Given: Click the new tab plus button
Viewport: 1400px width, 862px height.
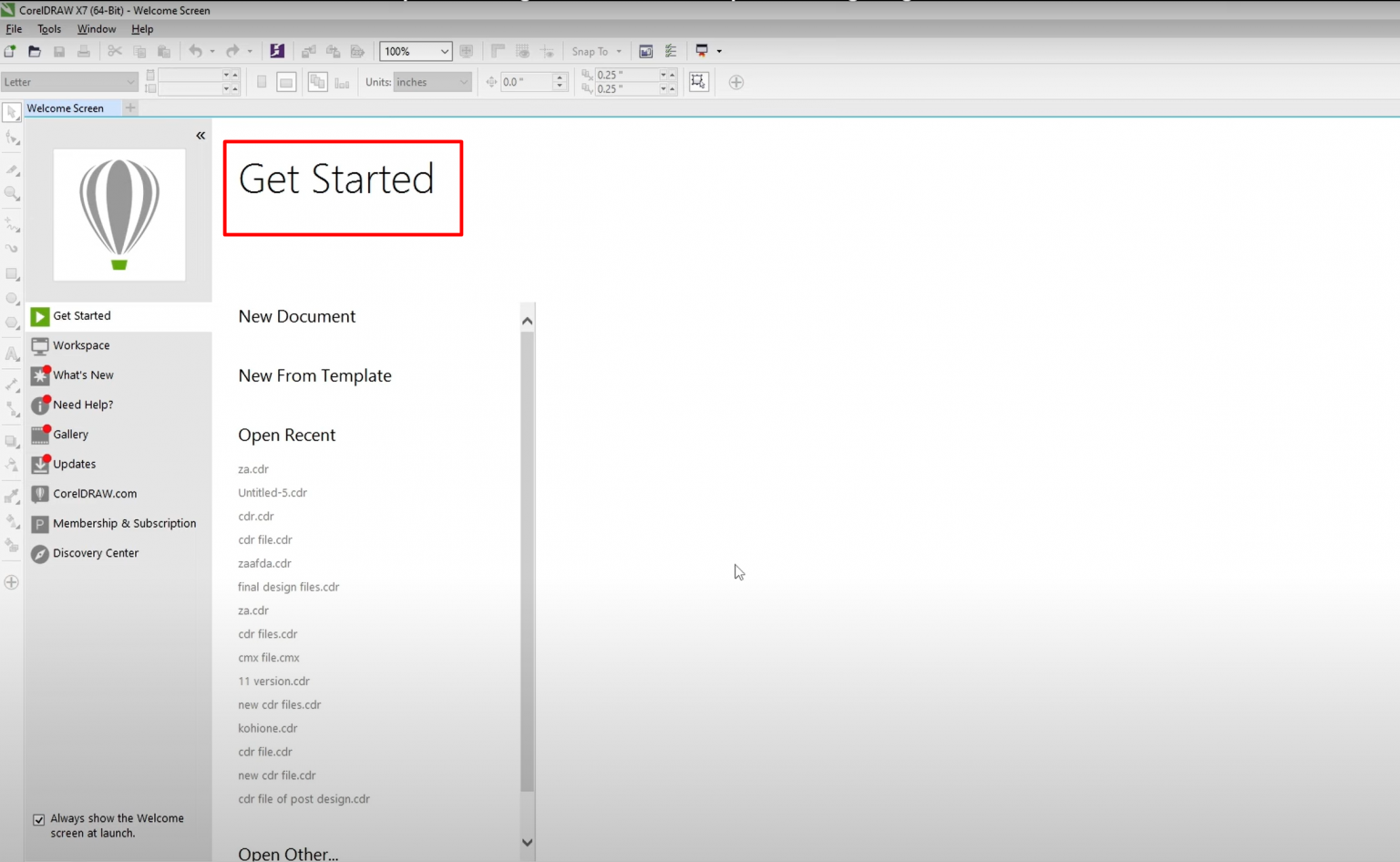Looking at the screenshot, I should pos(130,108).
